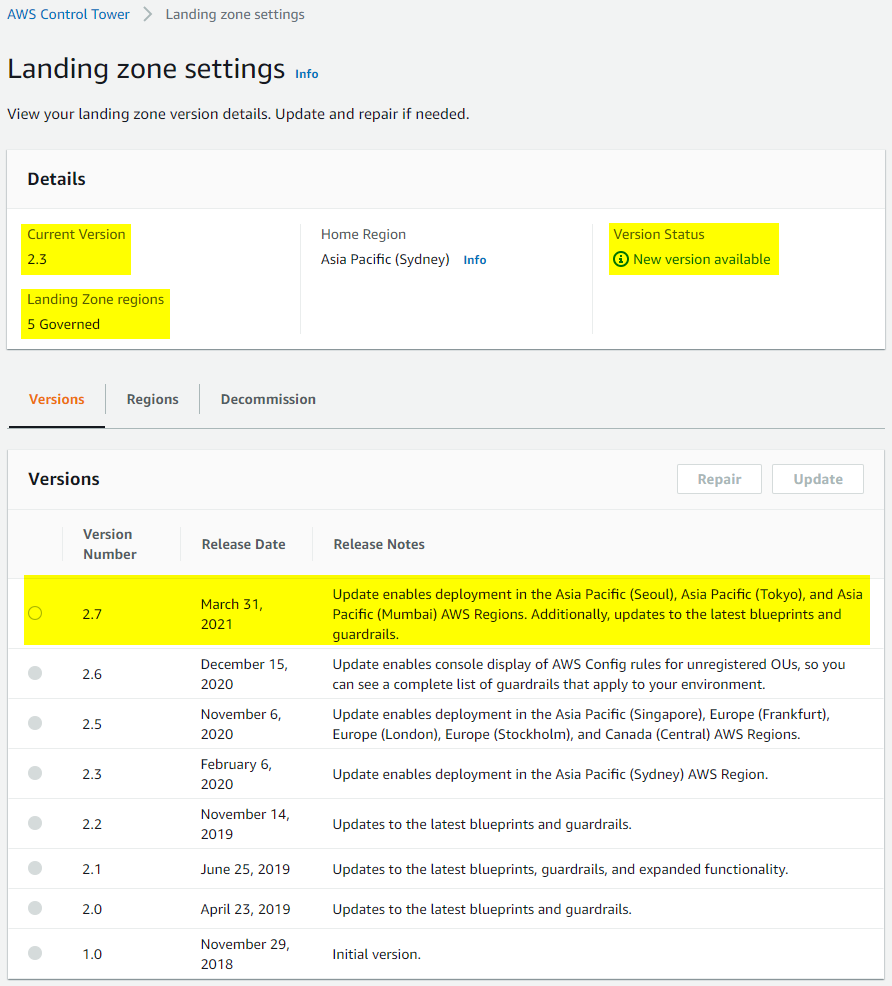Viewport: 892px width, 986px height.
Task: Click version number 2.7 cell
Action: 92,614
